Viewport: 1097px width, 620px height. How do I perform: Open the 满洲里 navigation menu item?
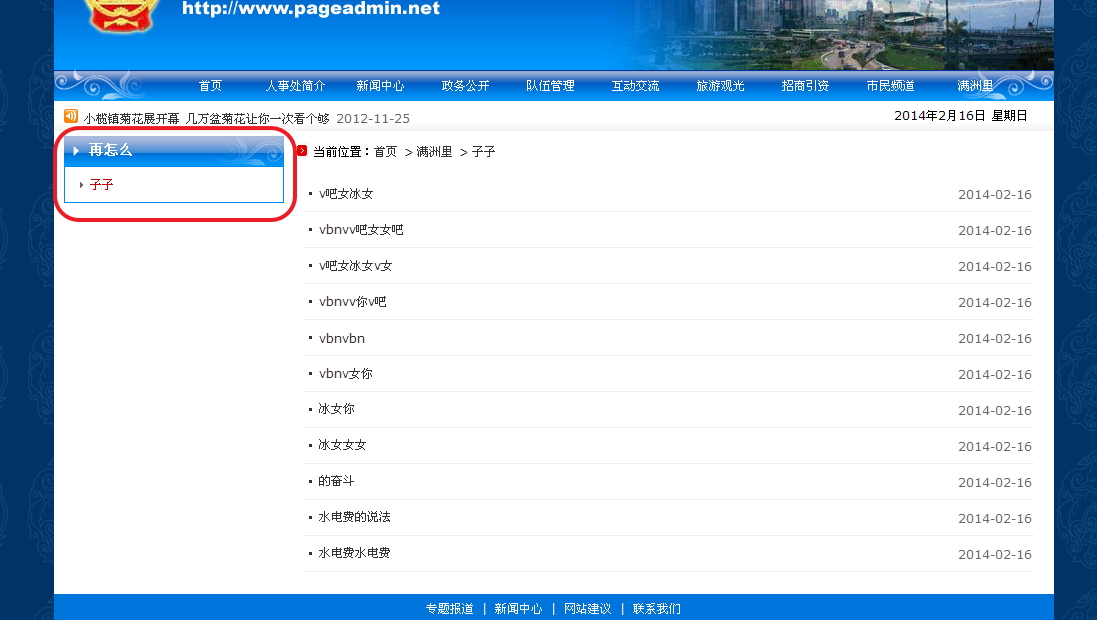point(974,86)
